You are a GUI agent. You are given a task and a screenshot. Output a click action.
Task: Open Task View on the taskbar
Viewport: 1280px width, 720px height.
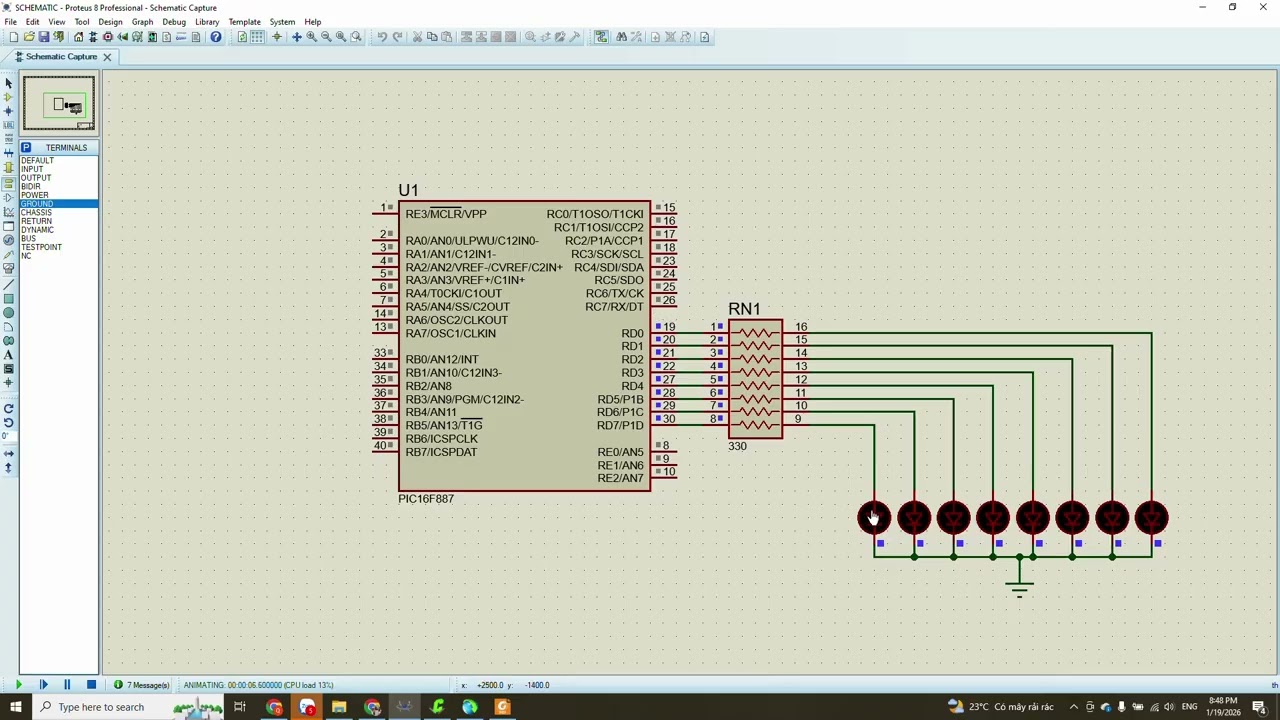pyautogui.click(x=240, y=707)
